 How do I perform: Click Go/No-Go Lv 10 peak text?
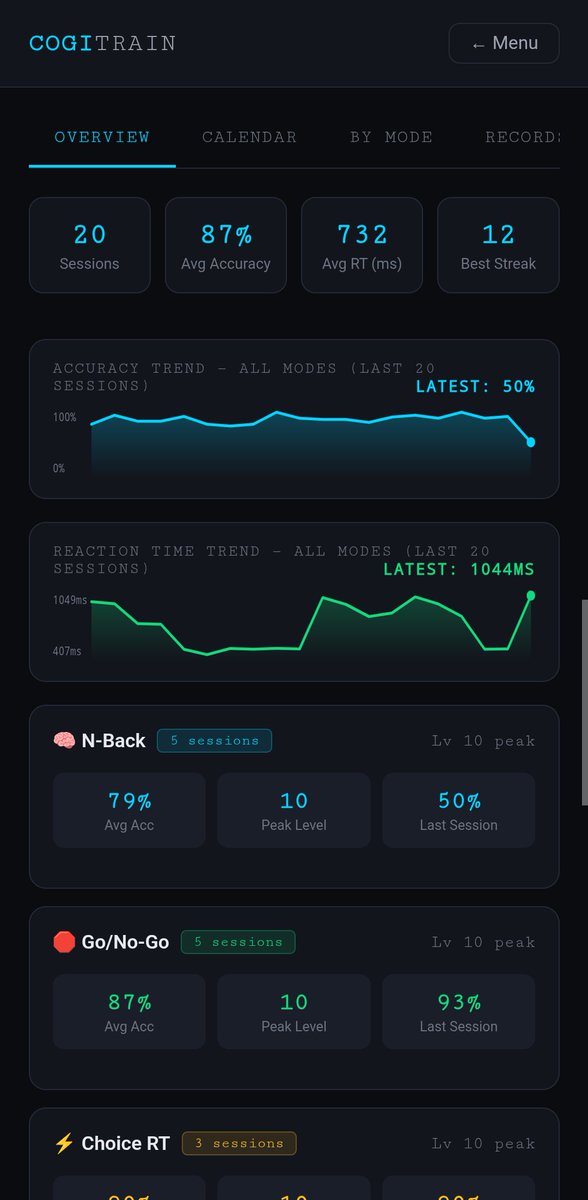click(483, 942)
